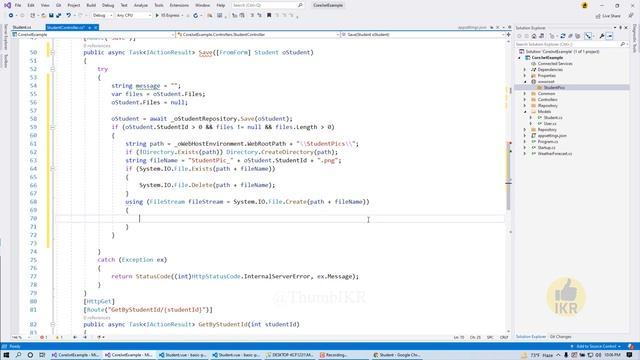Open the Any CPU platform dropdown
The width and height of the screenshot is (640, 360).
tap(133, 16)
